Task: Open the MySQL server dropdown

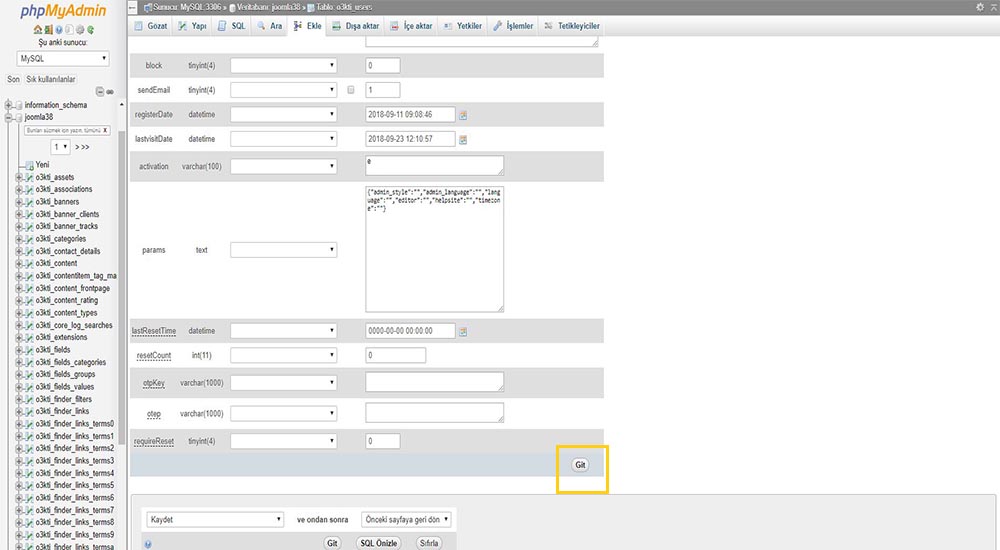Action: [63, 59]
